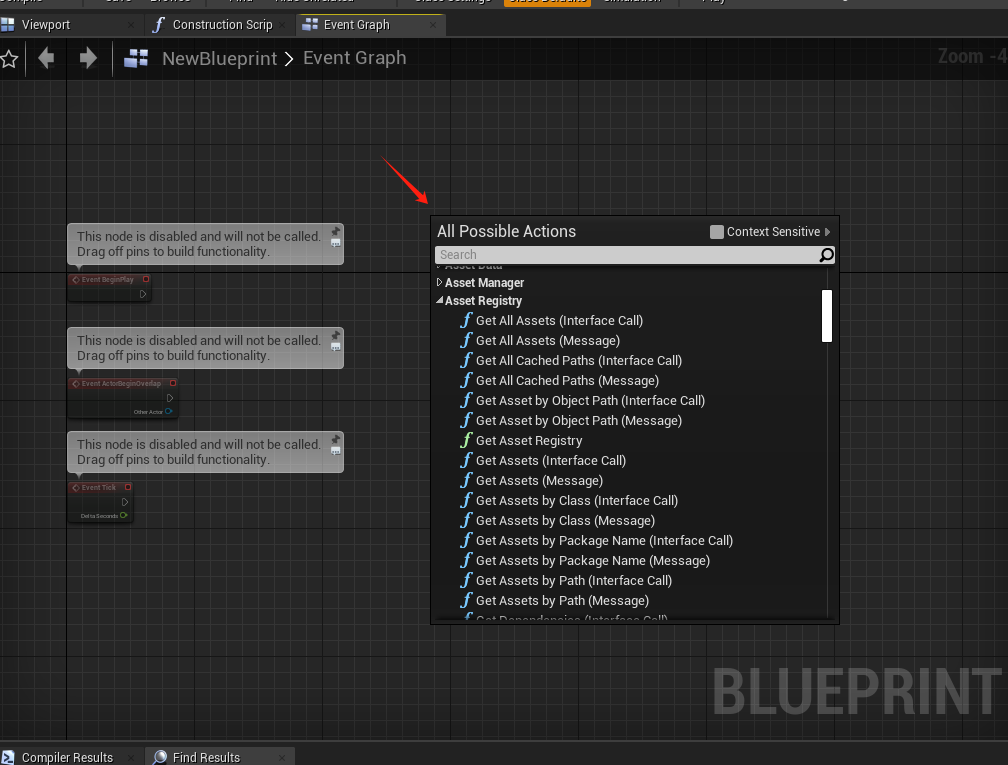
Task: Select Get Assets (Interface Call)
Action: [551, 460]
